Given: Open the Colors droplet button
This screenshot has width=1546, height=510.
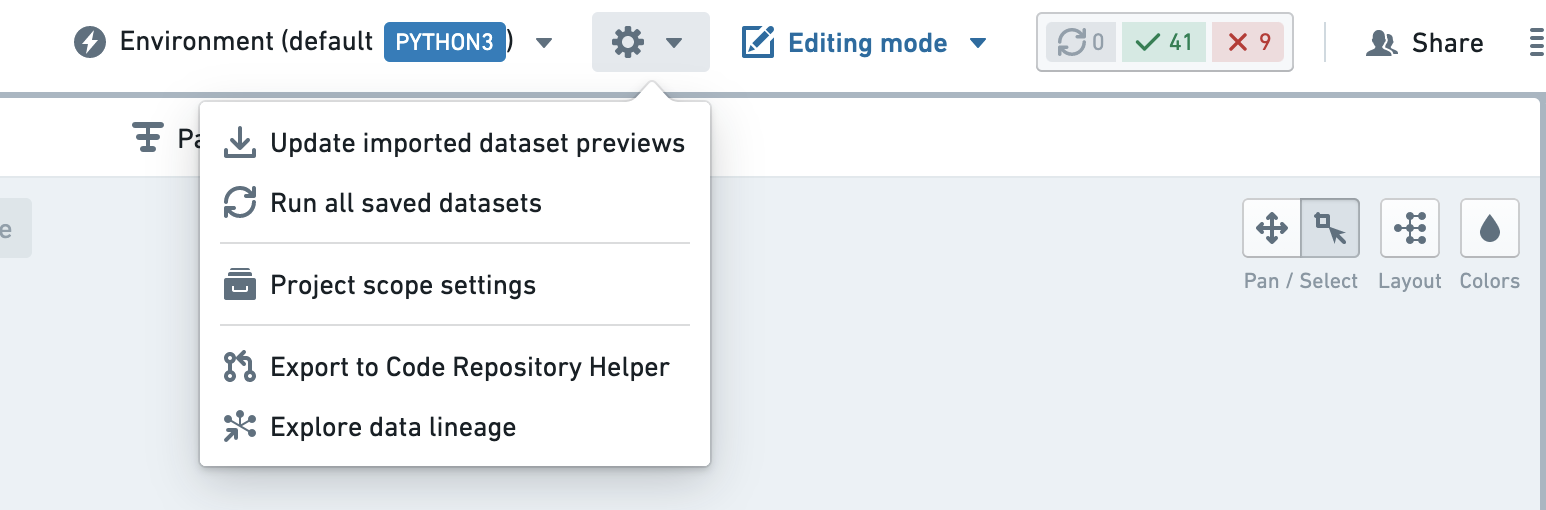Looking at the screenshot, I should [1490, 228].
